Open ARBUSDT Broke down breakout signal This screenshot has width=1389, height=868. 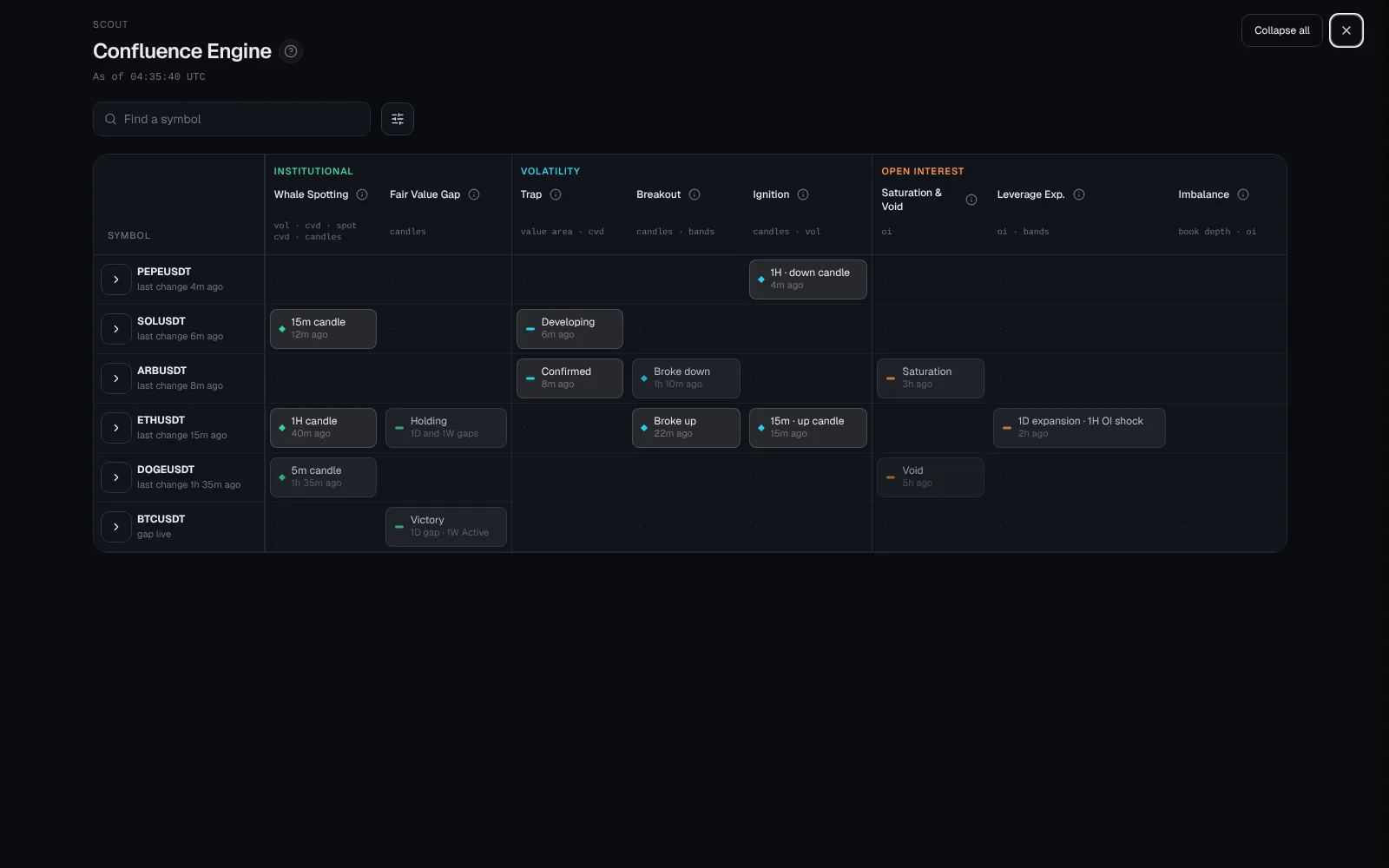(686, 378)
